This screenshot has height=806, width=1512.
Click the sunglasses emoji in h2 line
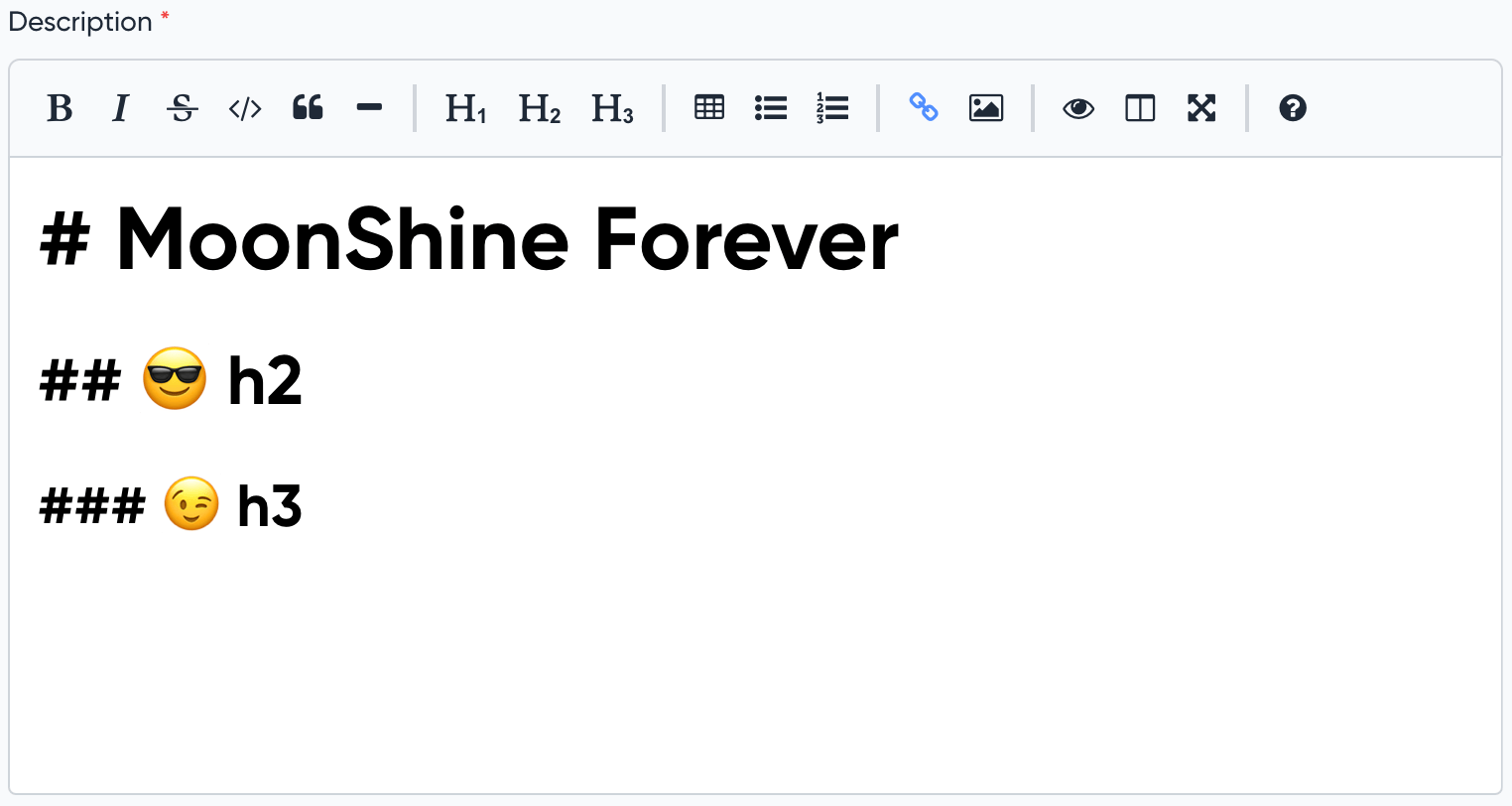(175, 378)
